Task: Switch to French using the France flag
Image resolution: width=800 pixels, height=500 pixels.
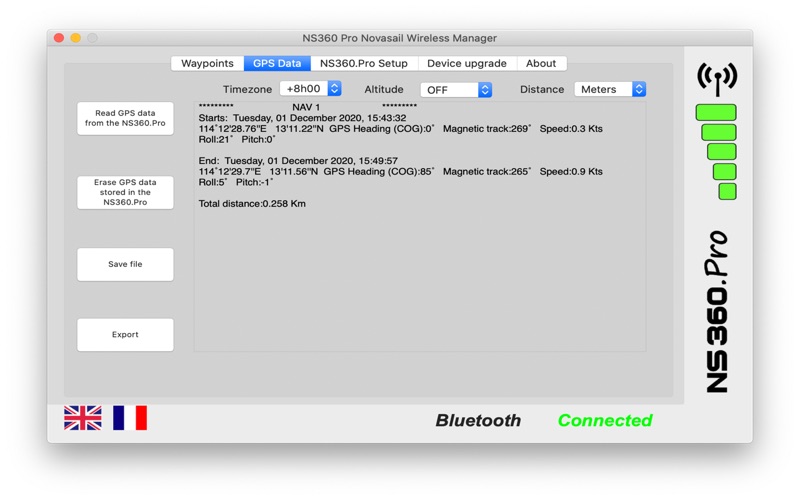Action: [130, 418]
